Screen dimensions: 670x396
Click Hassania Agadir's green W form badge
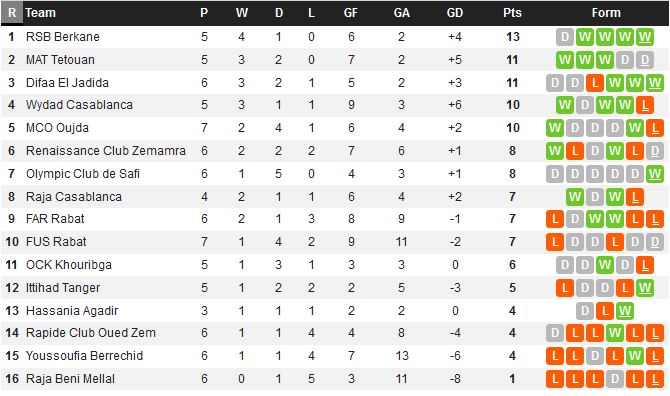click(625, 311)
